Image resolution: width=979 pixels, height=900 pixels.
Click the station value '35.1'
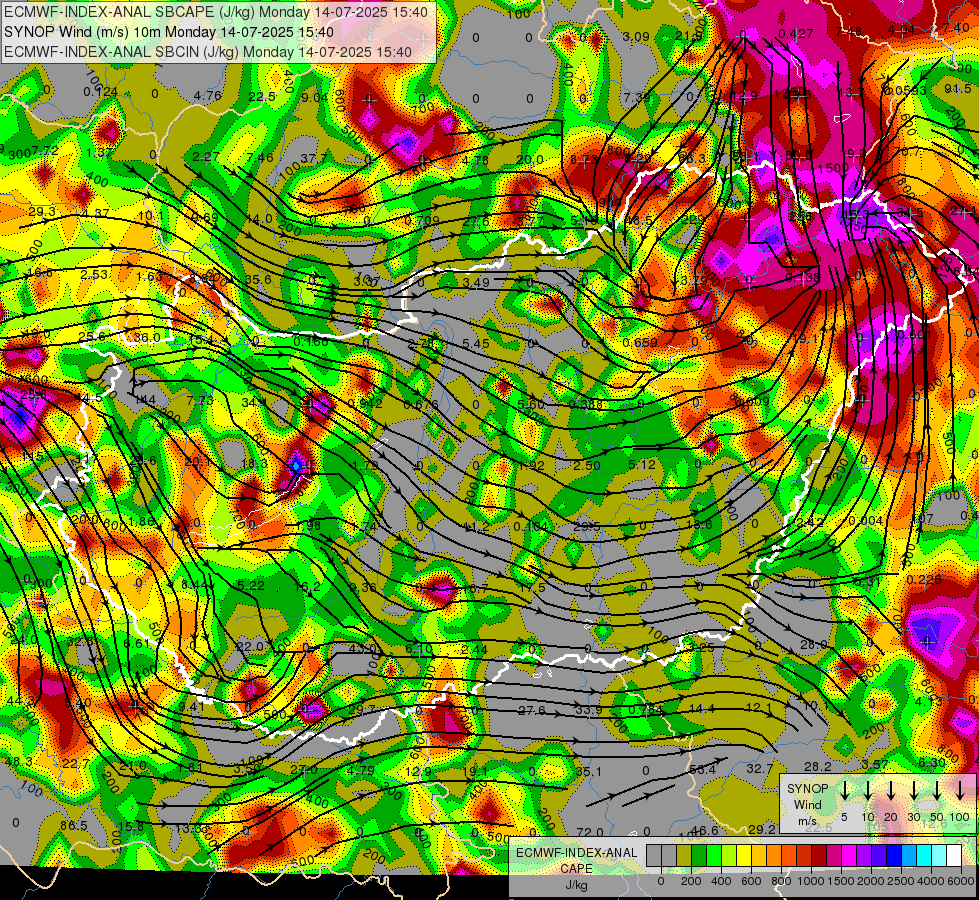pos(588,771)
